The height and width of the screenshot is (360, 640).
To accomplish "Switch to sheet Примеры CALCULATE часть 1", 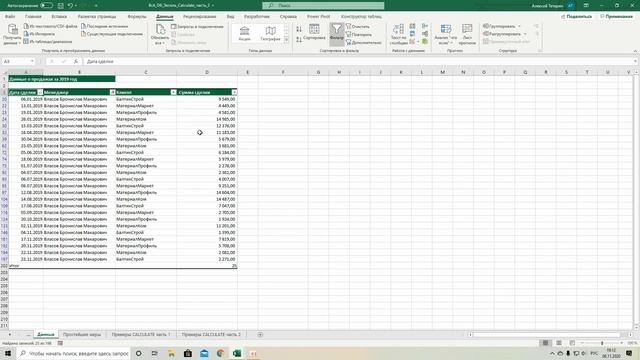I will 141,335.
